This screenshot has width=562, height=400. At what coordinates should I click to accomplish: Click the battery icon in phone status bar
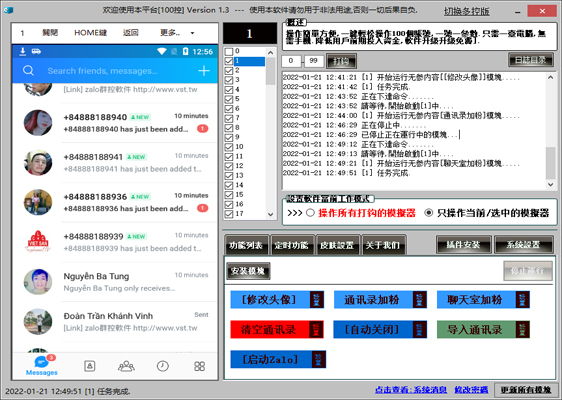(185, 52)
